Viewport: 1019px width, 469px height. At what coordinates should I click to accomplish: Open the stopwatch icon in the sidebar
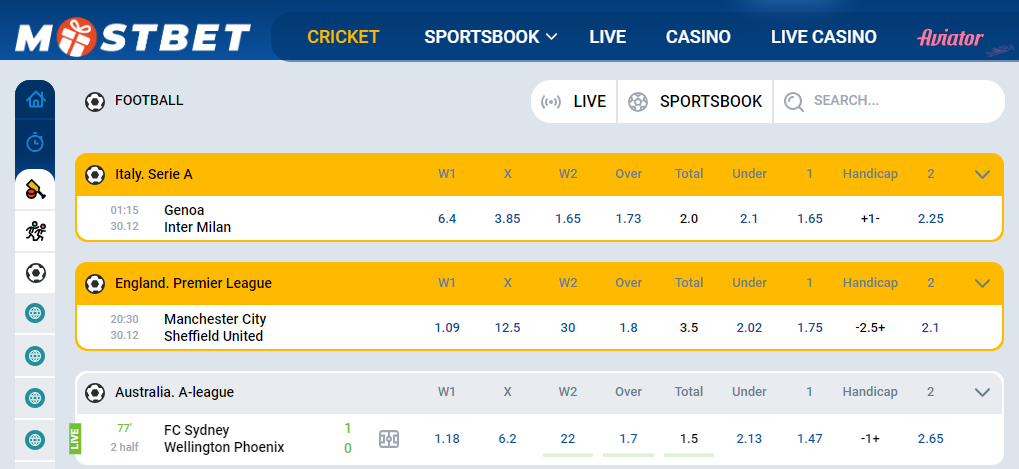point(35,142)
